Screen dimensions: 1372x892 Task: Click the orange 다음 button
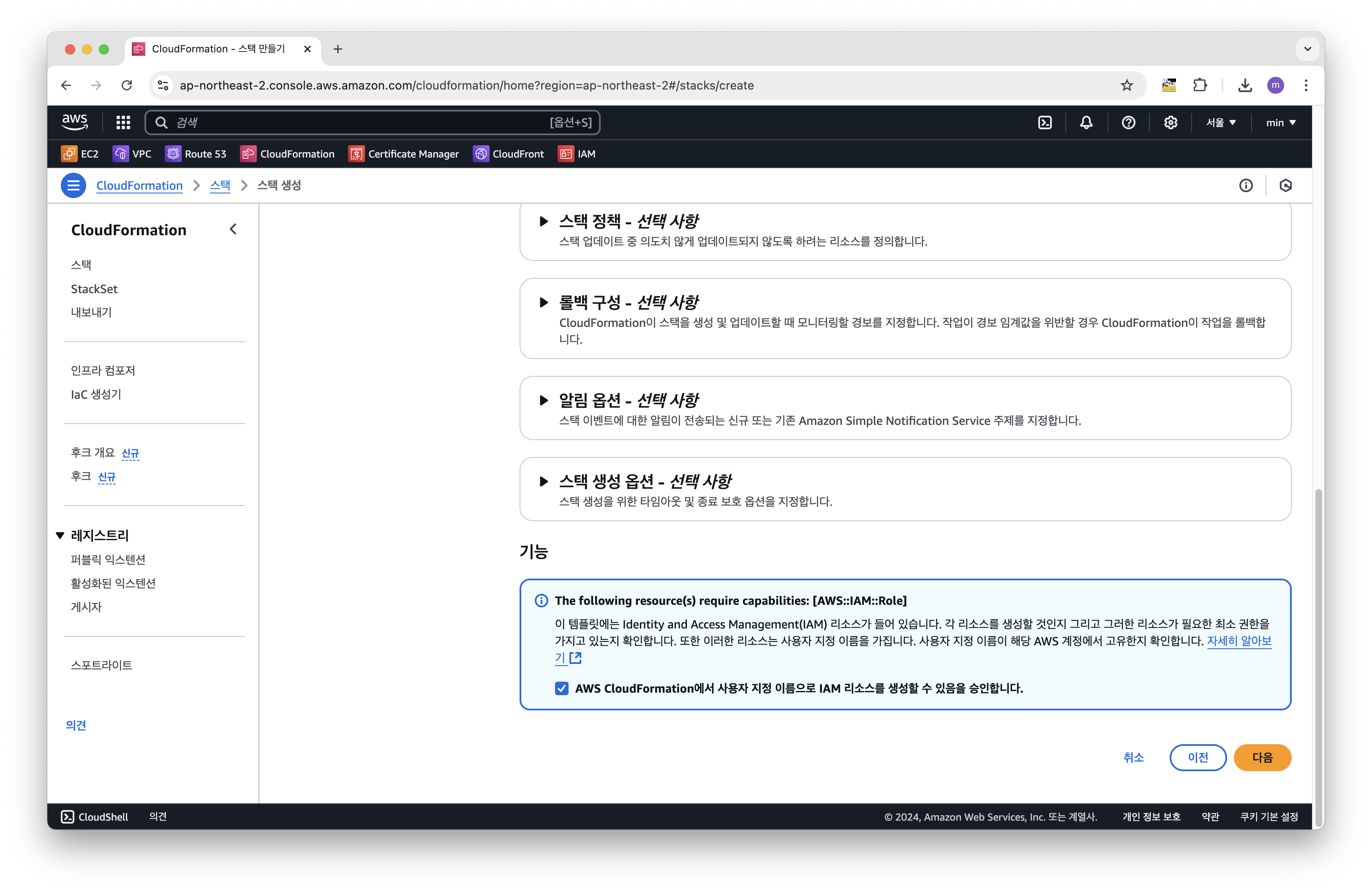pyautogui.click(x=1261, y=757)
